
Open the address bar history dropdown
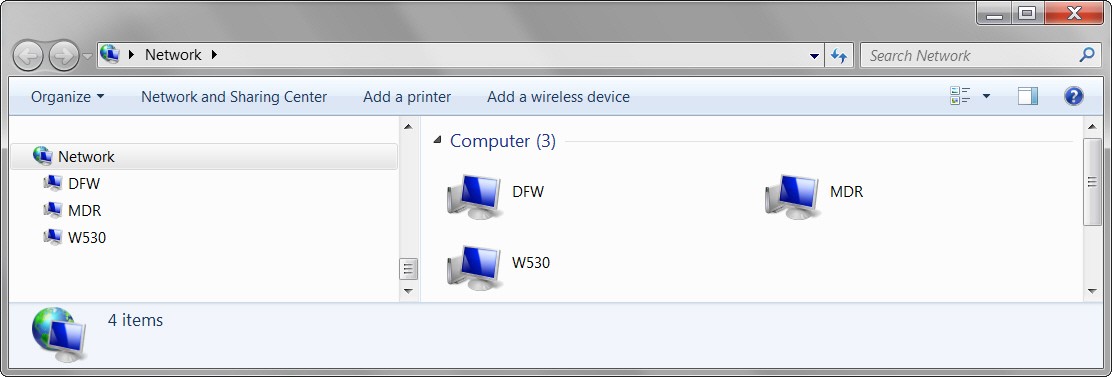(814, 56)
